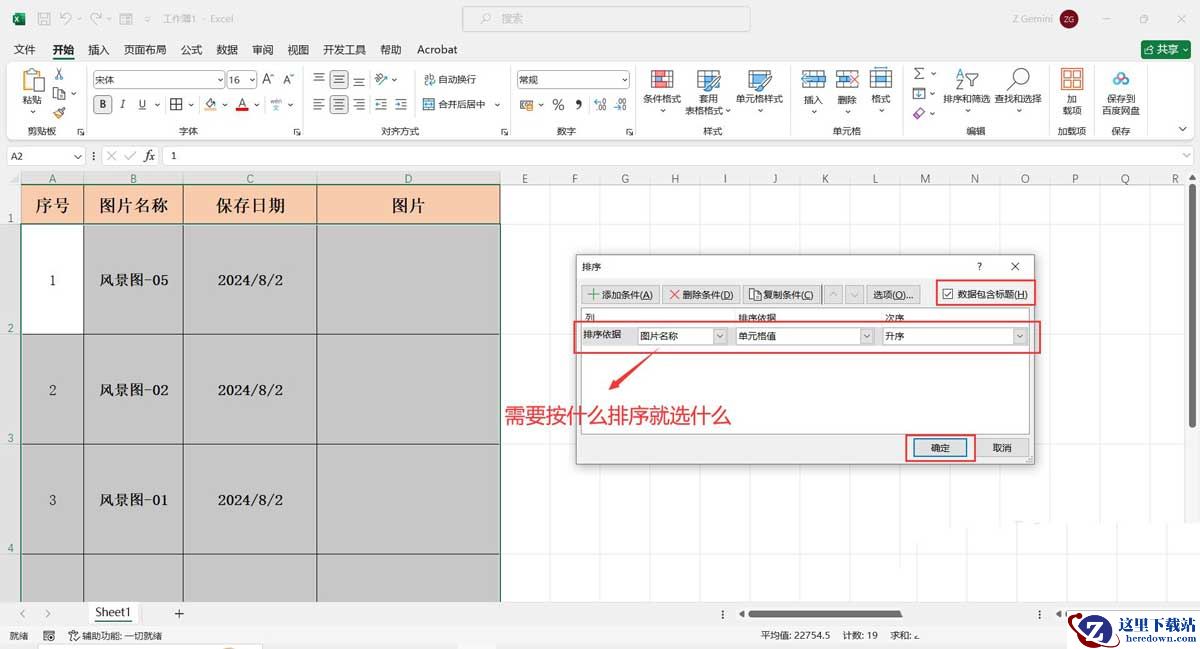
Task: Click the 确定 button in sort dialog
Action: [x=941, y=448]
